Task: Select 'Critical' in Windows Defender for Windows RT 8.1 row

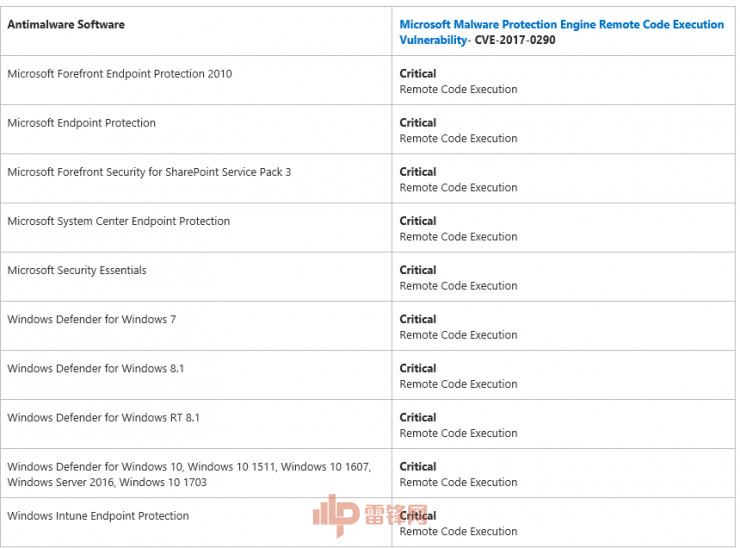Action: click(x=418, y=417)
